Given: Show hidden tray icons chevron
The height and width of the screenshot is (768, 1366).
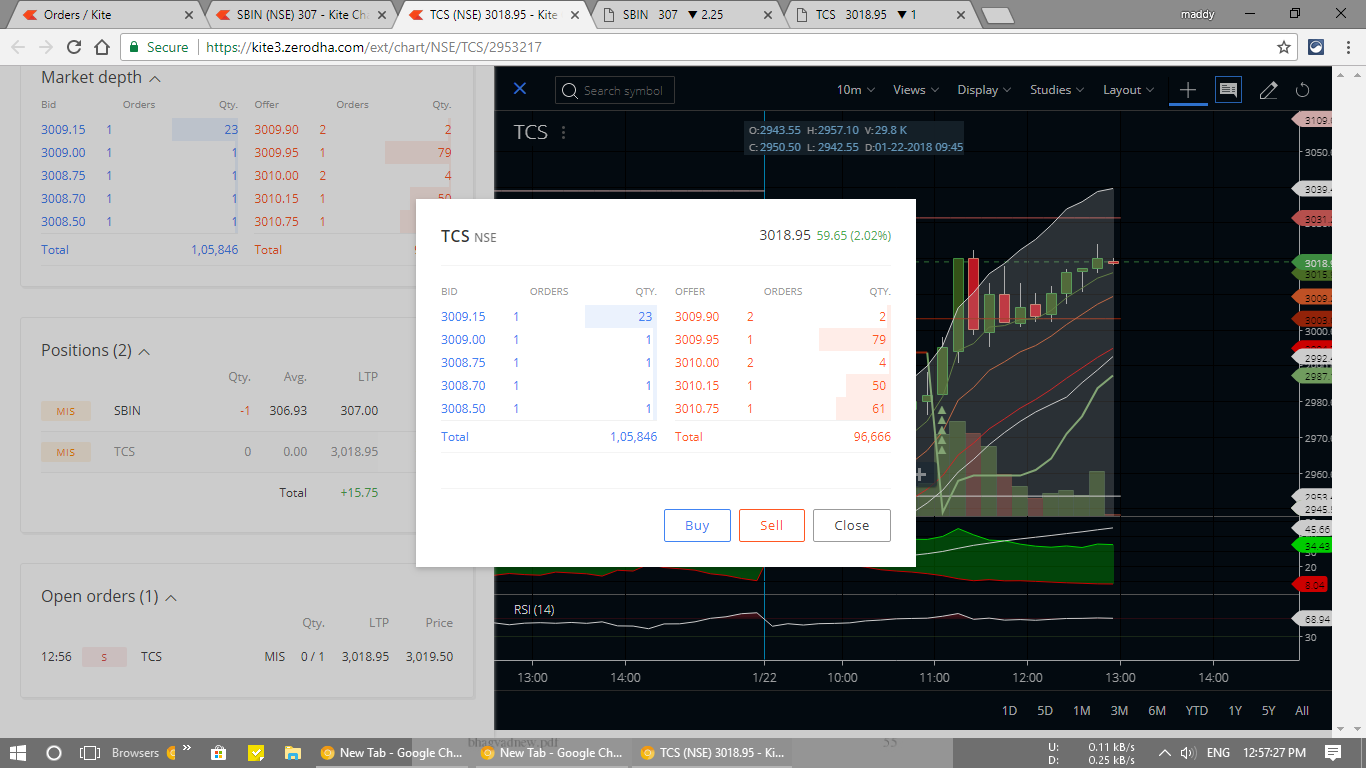Looking at the screenshot, I should pos(1164,753).
